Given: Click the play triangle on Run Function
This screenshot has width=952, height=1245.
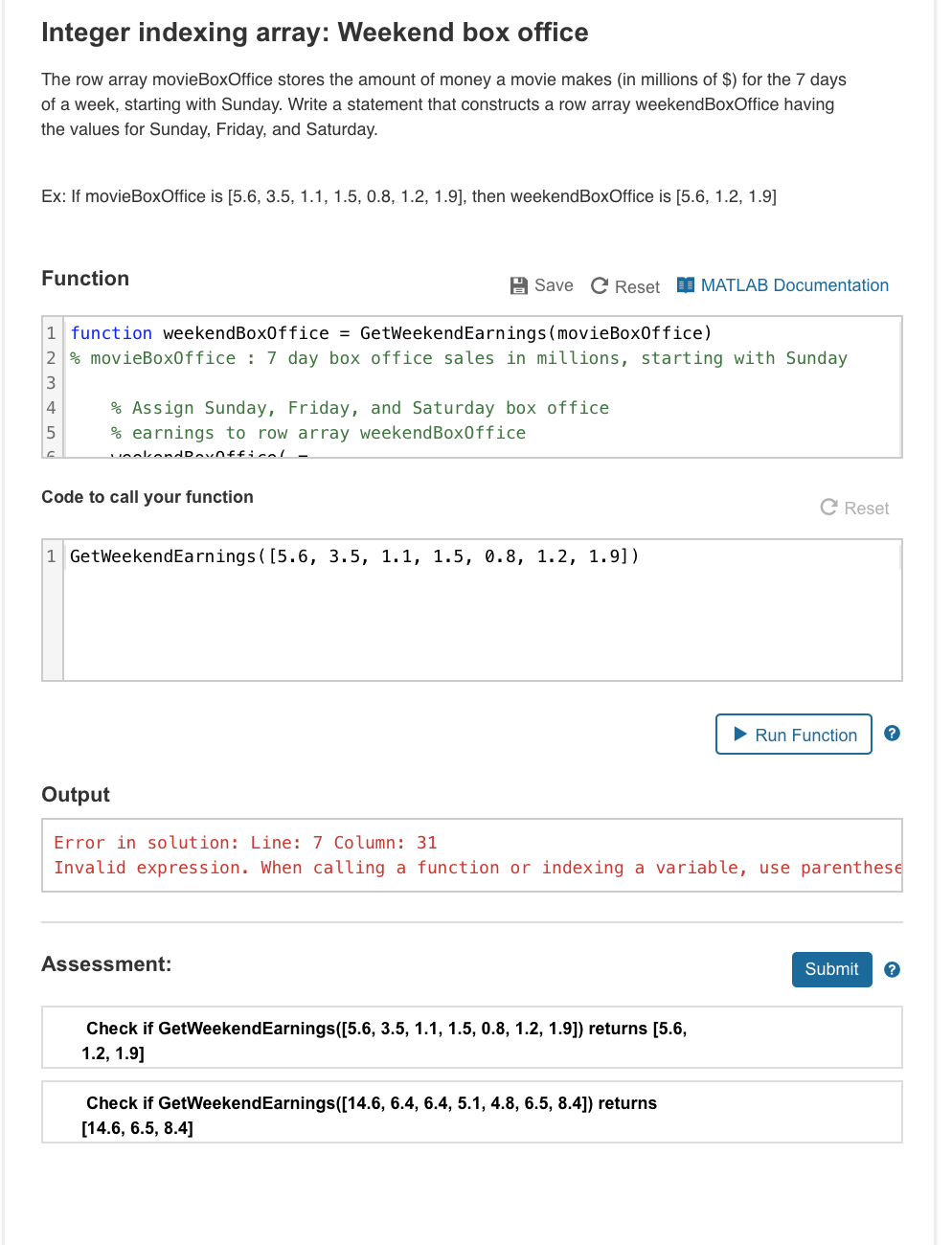Looking at the screenshot, I should pos(739,735).
